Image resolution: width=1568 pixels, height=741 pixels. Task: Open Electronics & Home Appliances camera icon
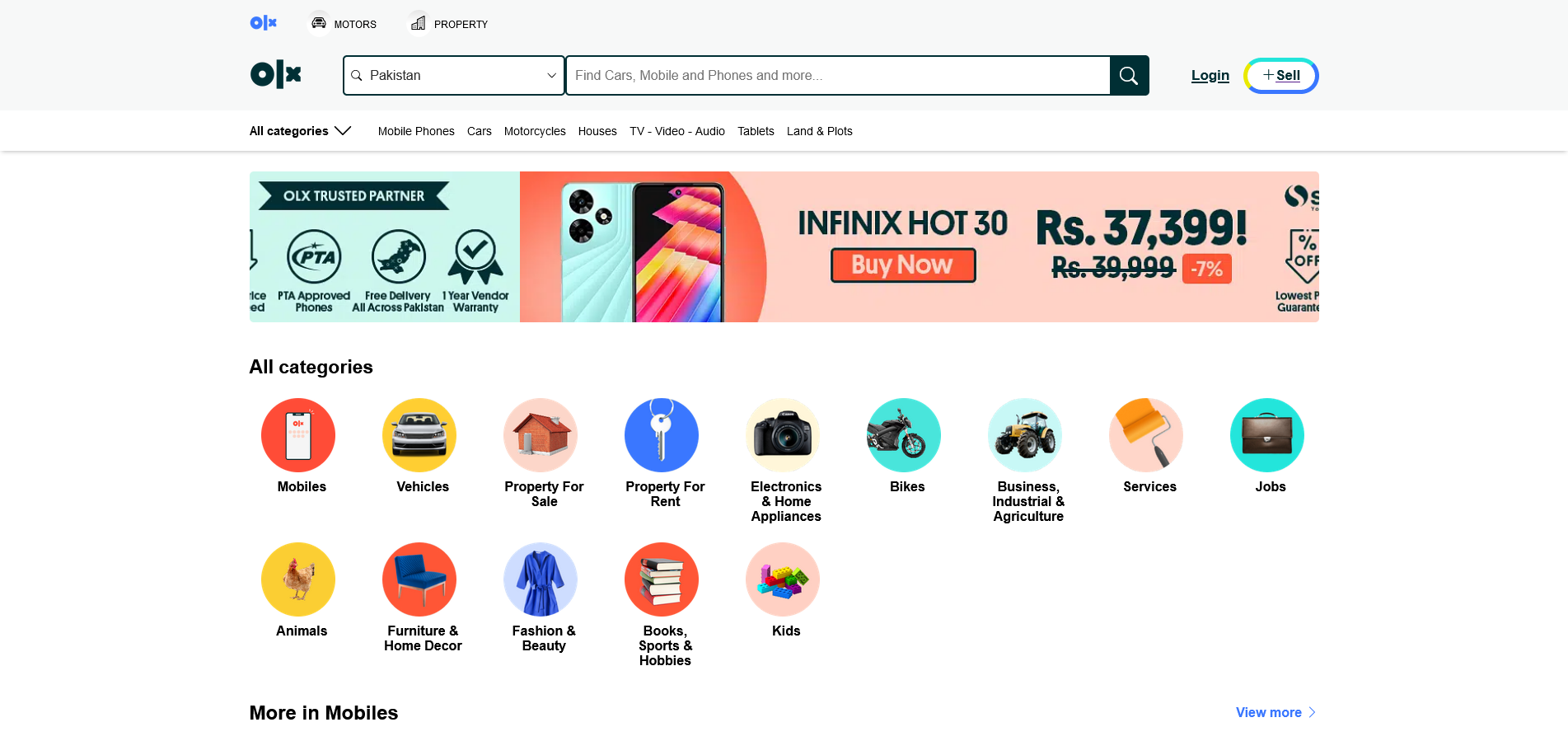click(783, 435)
